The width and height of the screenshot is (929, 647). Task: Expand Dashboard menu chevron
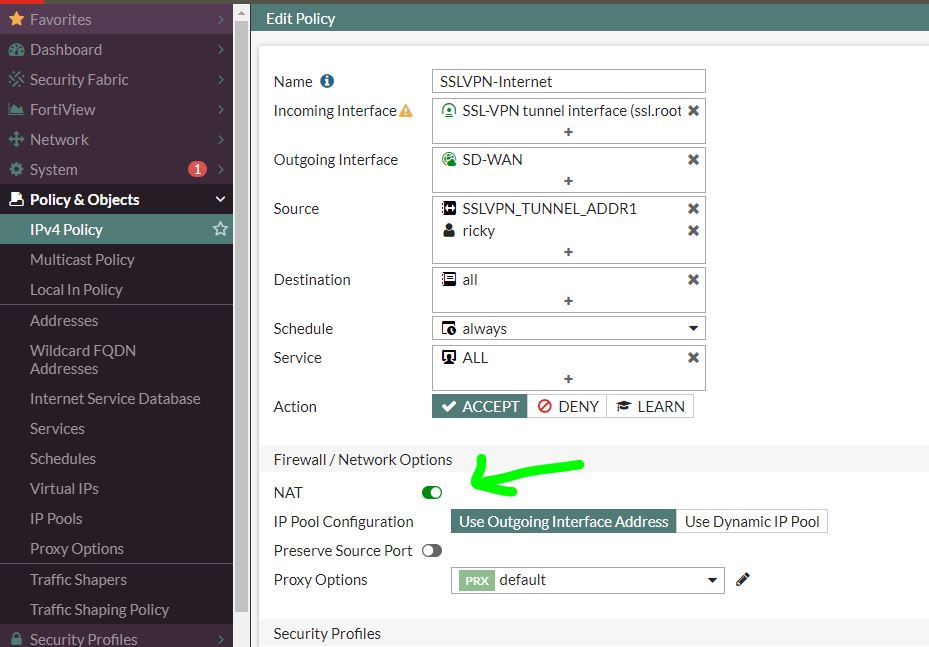pyautogui.click(x=220, y=49)
